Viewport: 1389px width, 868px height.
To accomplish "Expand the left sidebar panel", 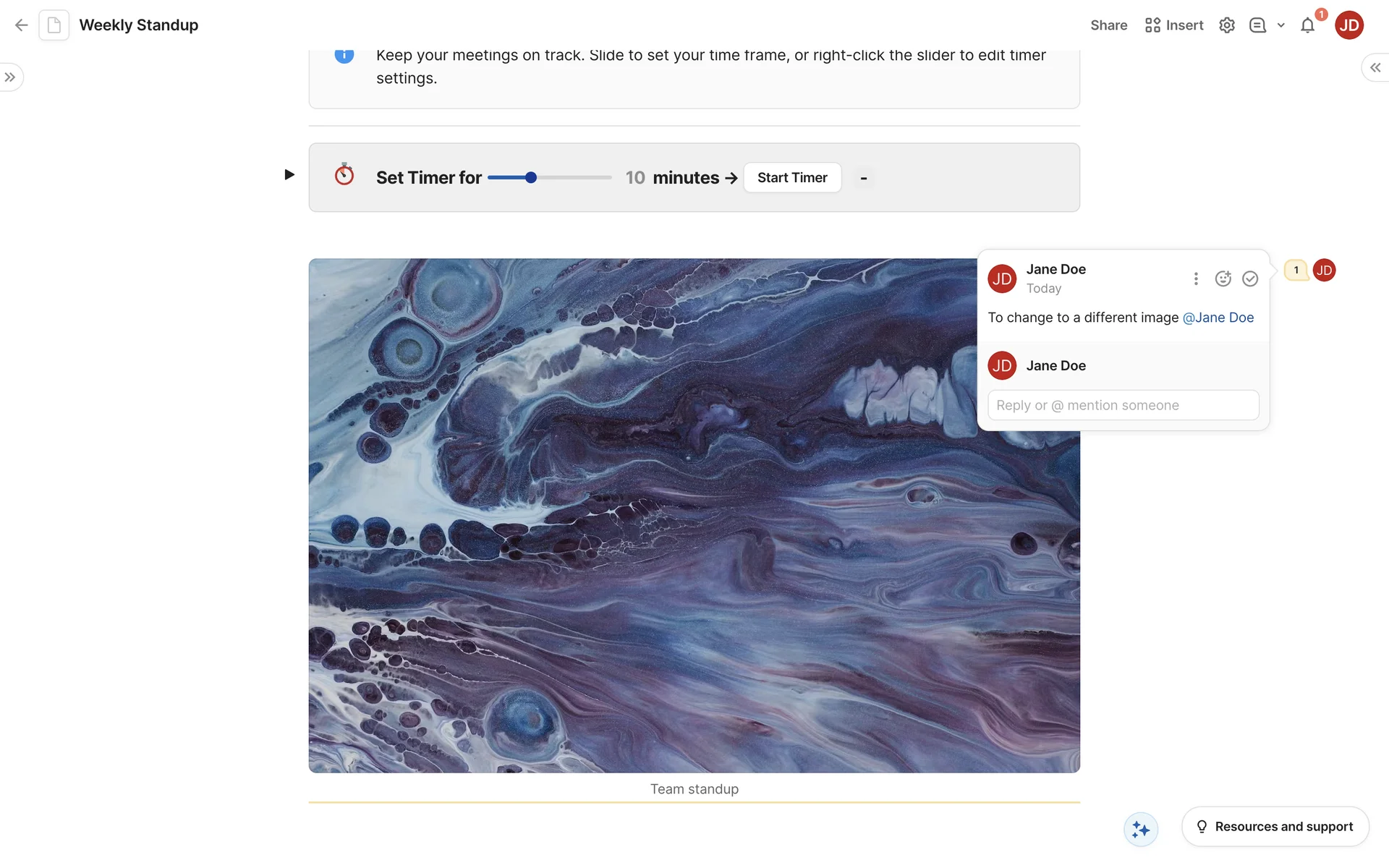I will 10,77.
